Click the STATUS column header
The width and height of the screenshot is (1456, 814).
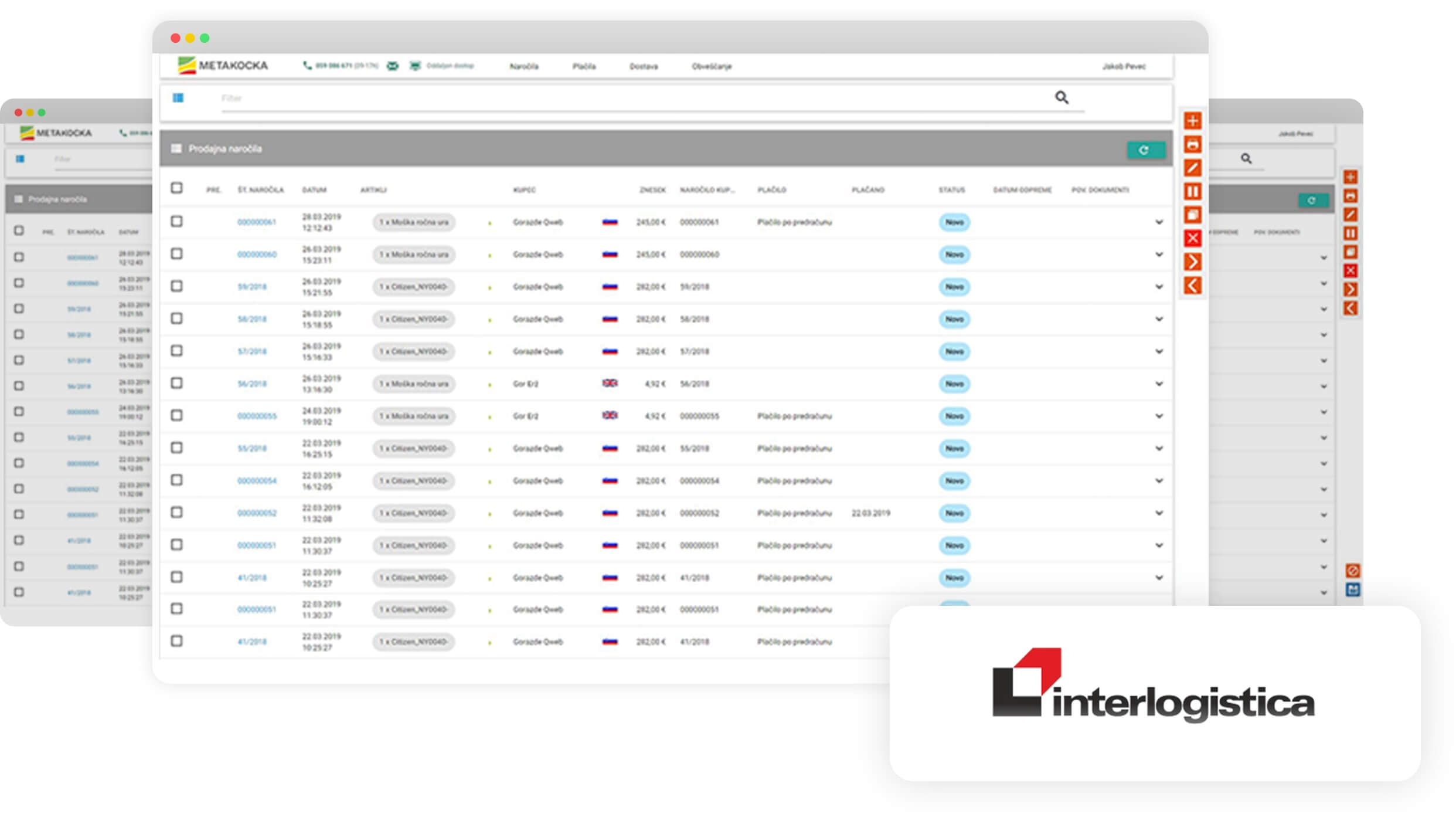click(952, 190)
